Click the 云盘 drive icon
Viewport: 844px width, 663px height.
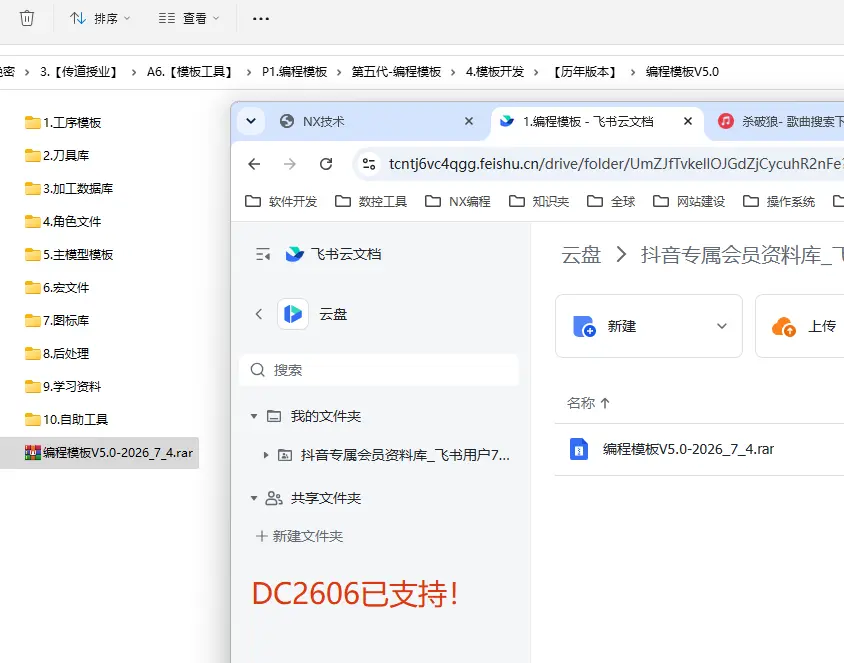point(293,314)
